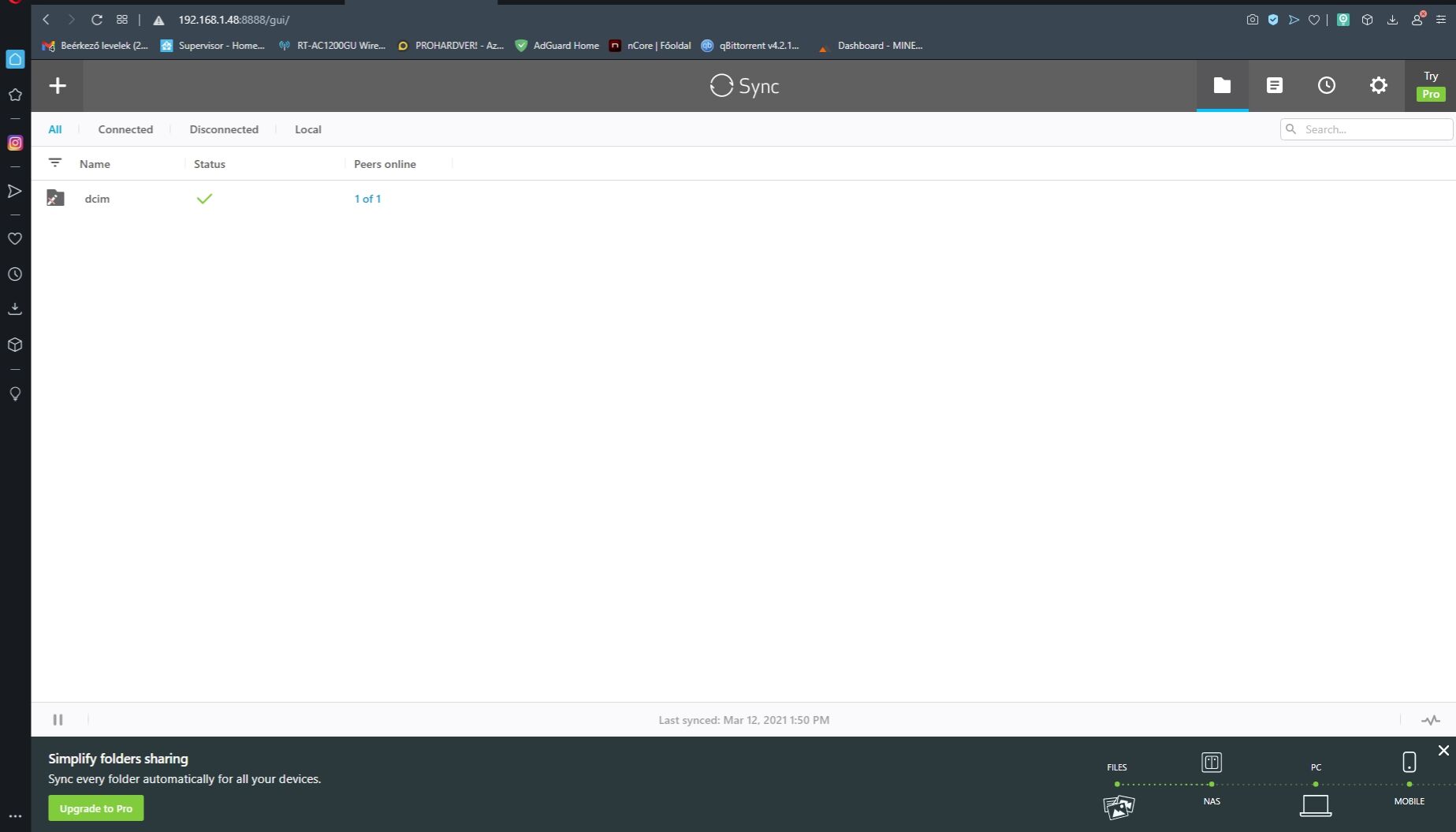Show All folders tab
The image size is (1456, 832).
55,129
